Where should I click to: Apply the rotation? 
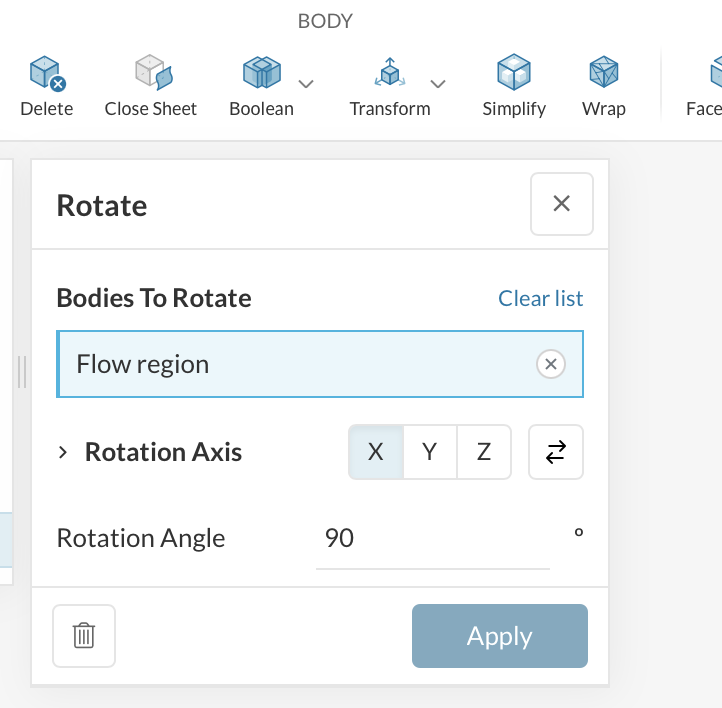(499, 636)
